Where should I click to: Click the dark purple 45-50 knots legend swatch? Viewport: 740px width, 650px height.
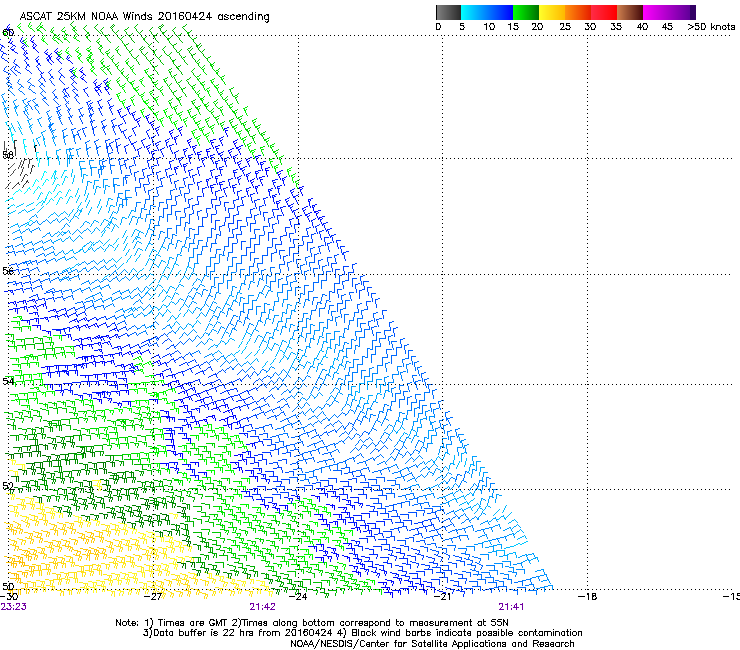click(x=682, y=12)
